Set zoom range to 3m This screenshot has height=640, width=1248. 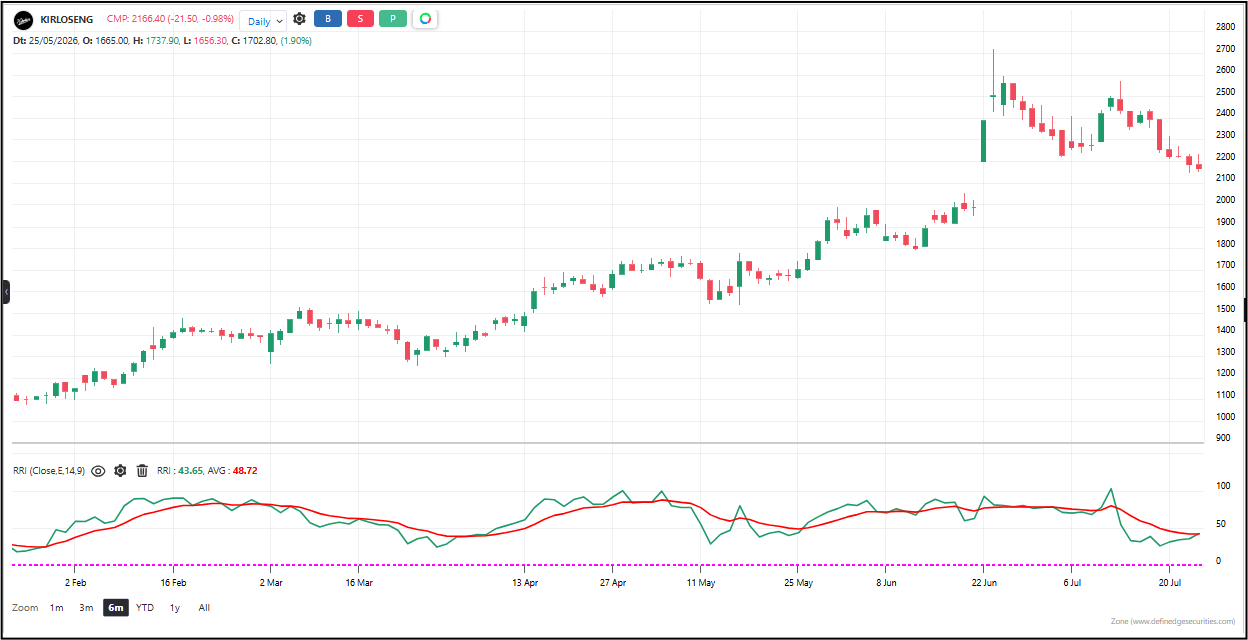(86, 607)
